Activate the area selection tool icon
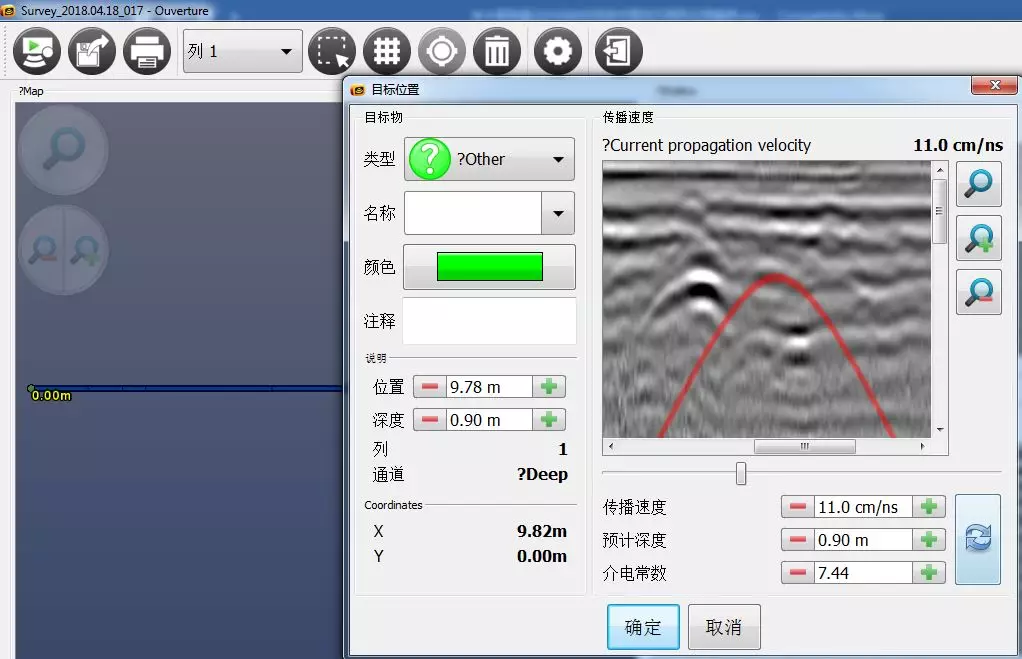 point(332,50)
